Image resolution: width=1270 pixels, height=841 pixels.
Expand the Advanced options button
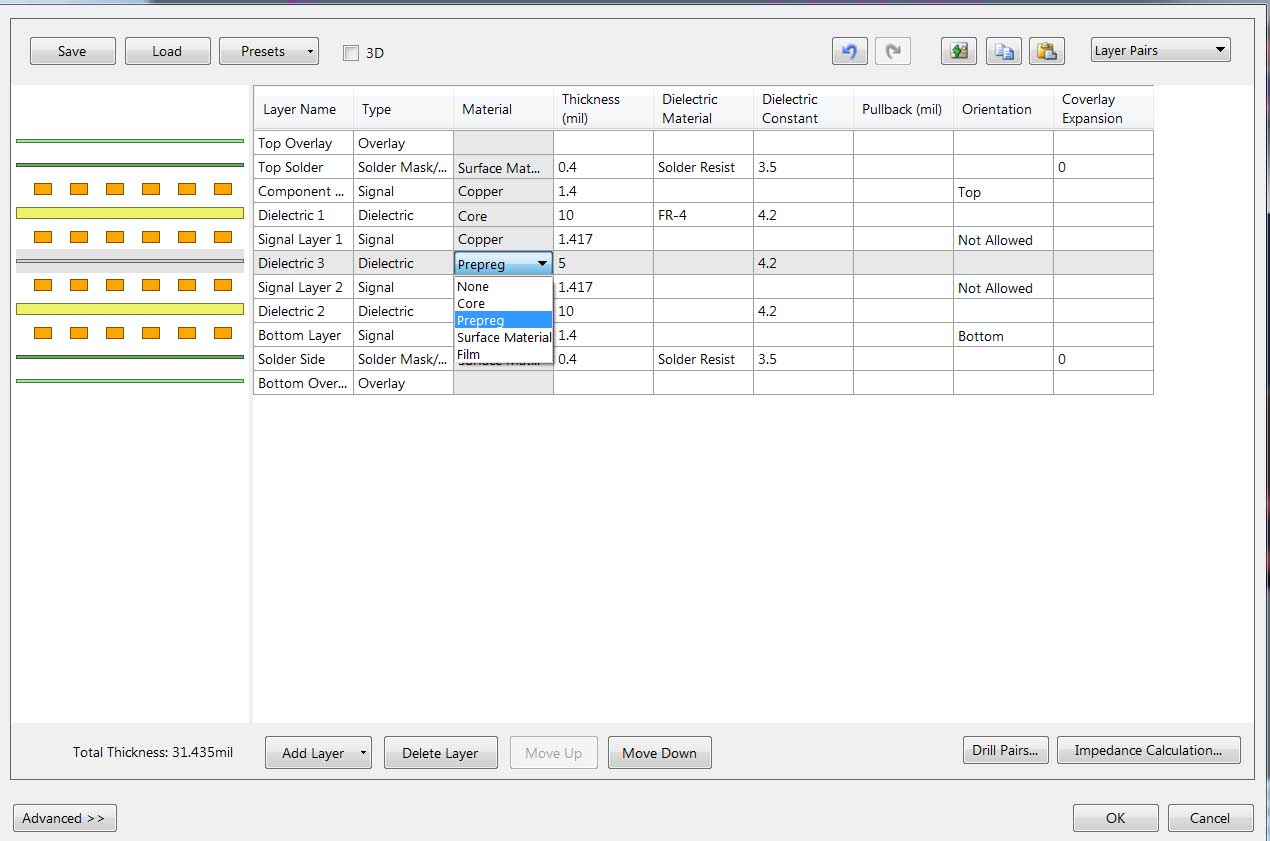[x=64, y=818]
